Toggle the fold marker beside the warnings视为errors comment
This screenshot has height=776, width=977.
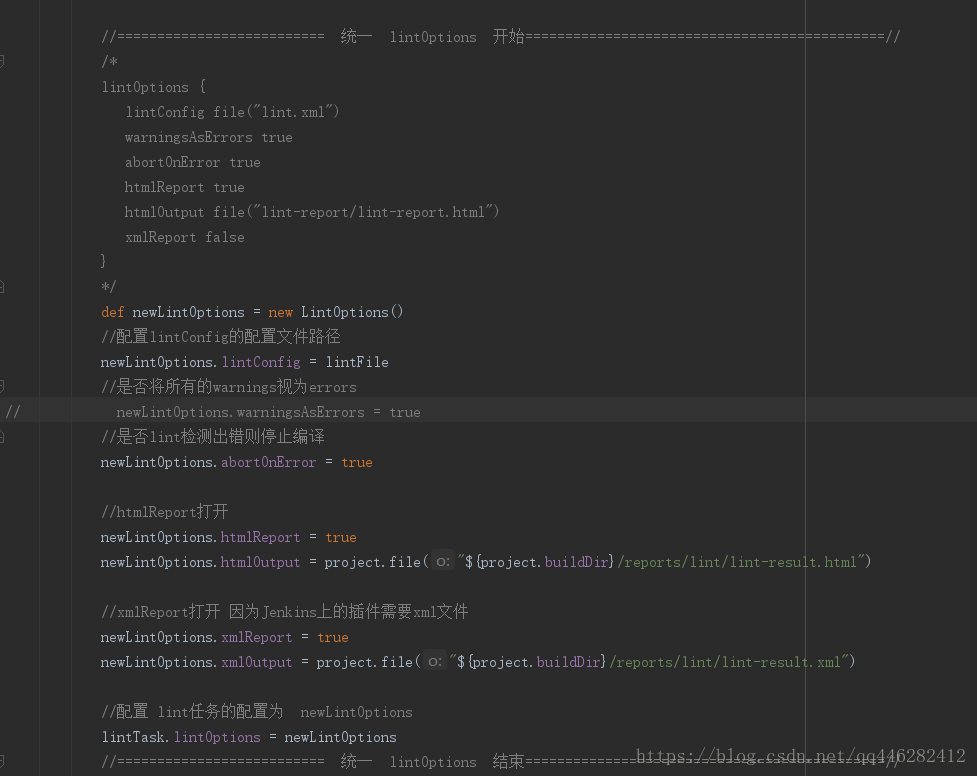pyautogui.click(x=2, y=386)
